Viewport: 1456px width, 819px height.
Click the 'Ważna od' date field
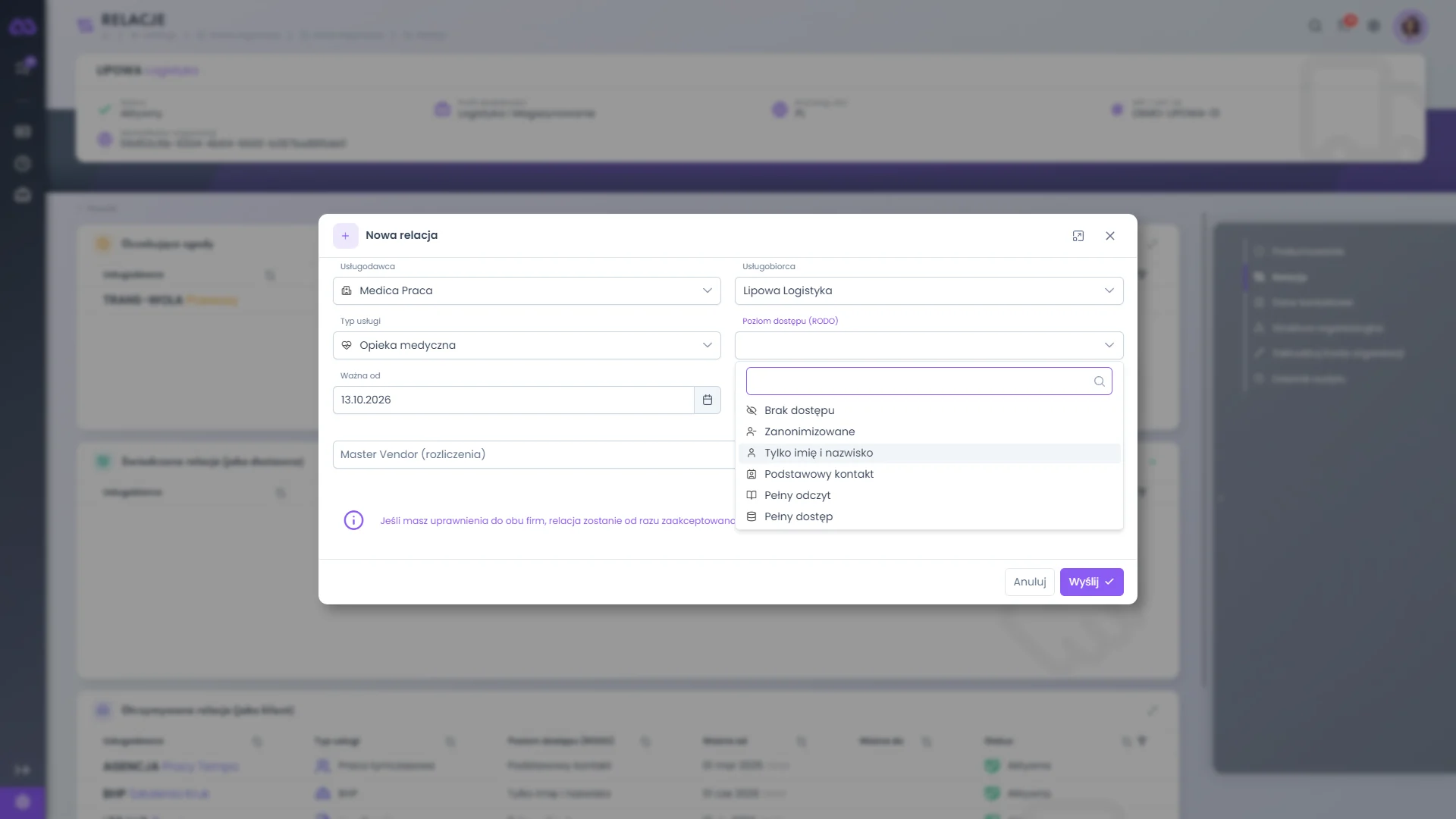point(513,400)
